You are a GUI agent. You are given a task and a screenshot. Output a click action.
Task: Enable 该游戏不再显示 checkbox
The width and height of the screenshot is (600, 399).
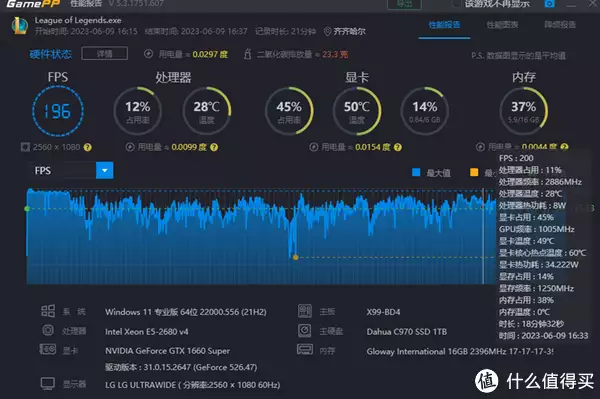[x=457, y=3]
